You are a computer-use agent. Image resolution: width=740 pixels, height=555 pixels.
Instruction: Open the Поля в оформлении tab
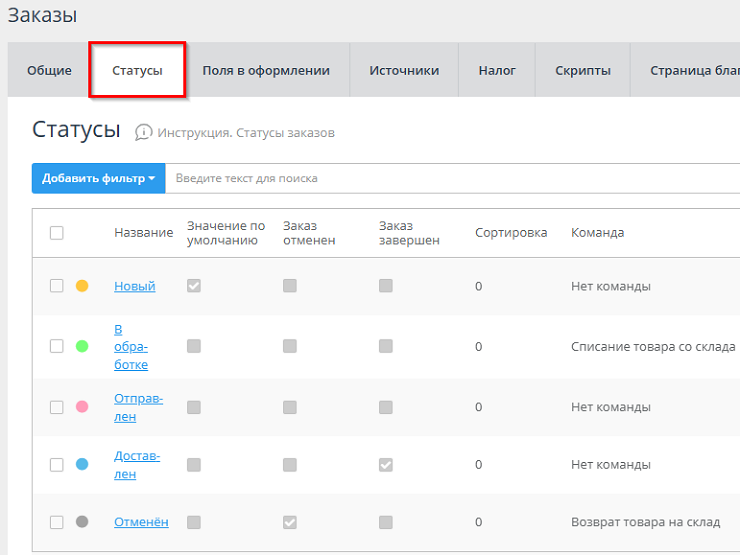(266, 70)
